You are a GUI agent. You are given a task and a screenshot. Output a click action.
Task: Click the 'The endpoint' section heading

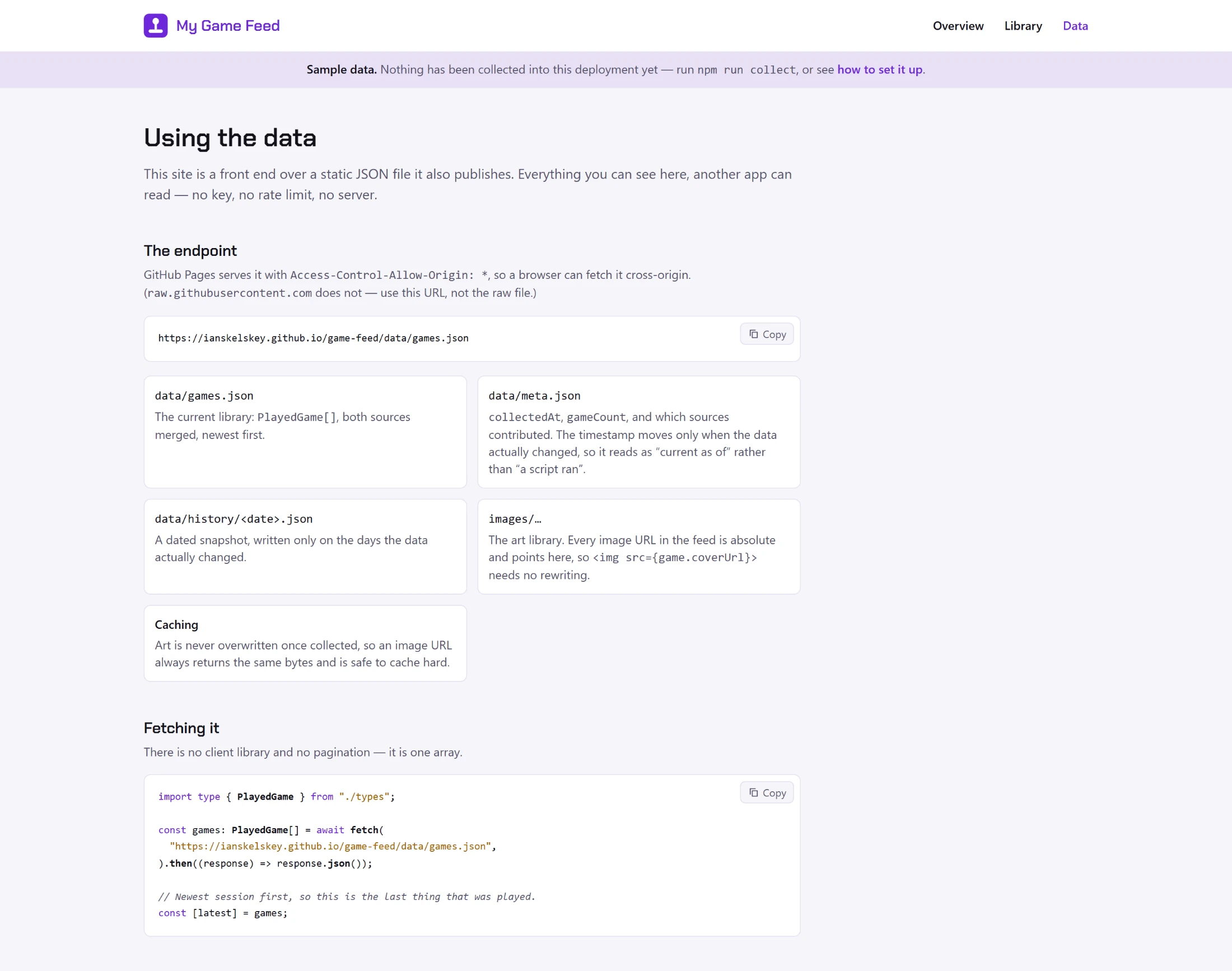point(190,251)
